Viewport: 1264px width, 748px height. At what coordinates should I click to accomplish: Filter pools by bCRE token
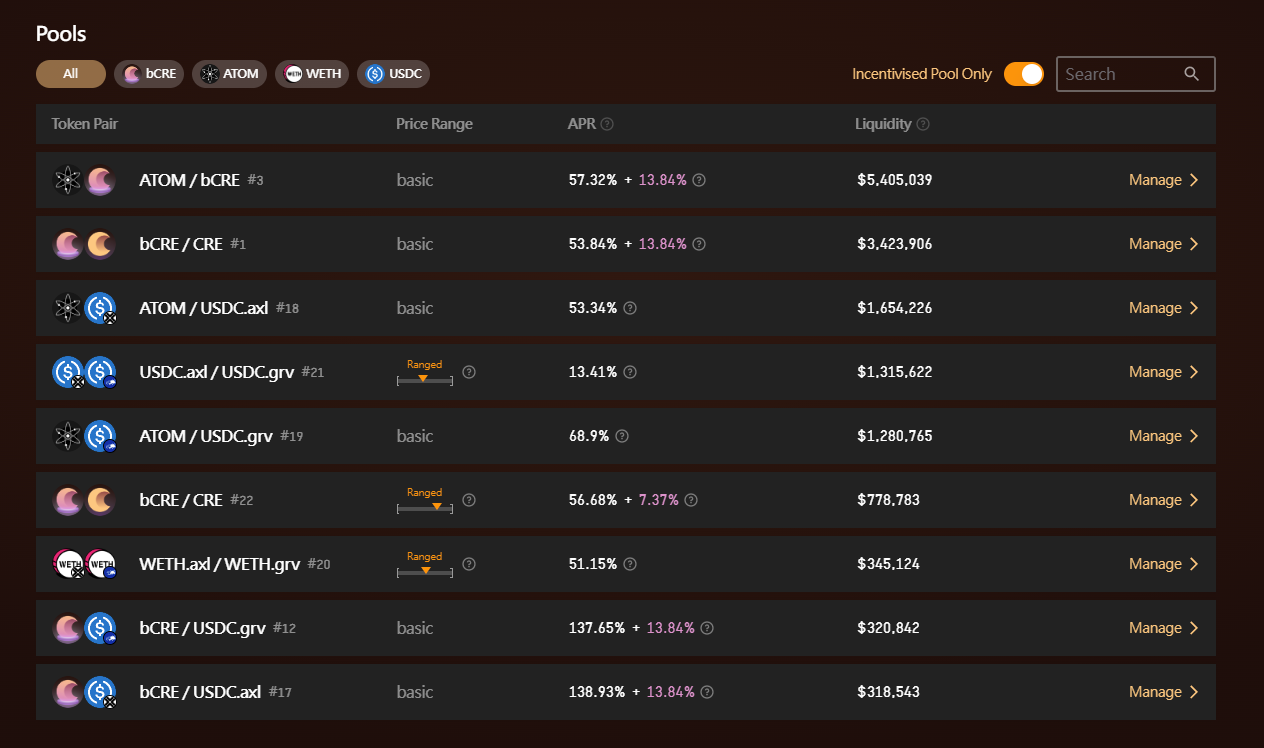(x=149, y=74)
